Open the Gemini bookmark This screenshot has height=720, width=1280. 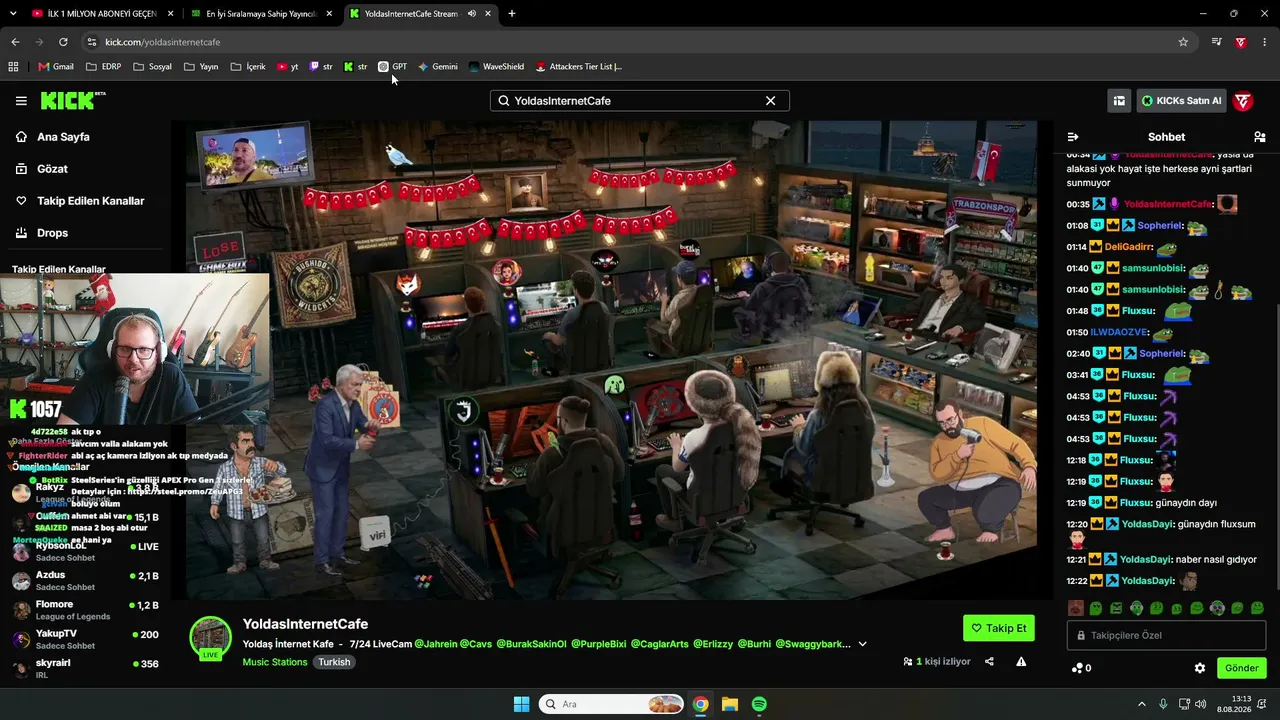tap(437, 67)
